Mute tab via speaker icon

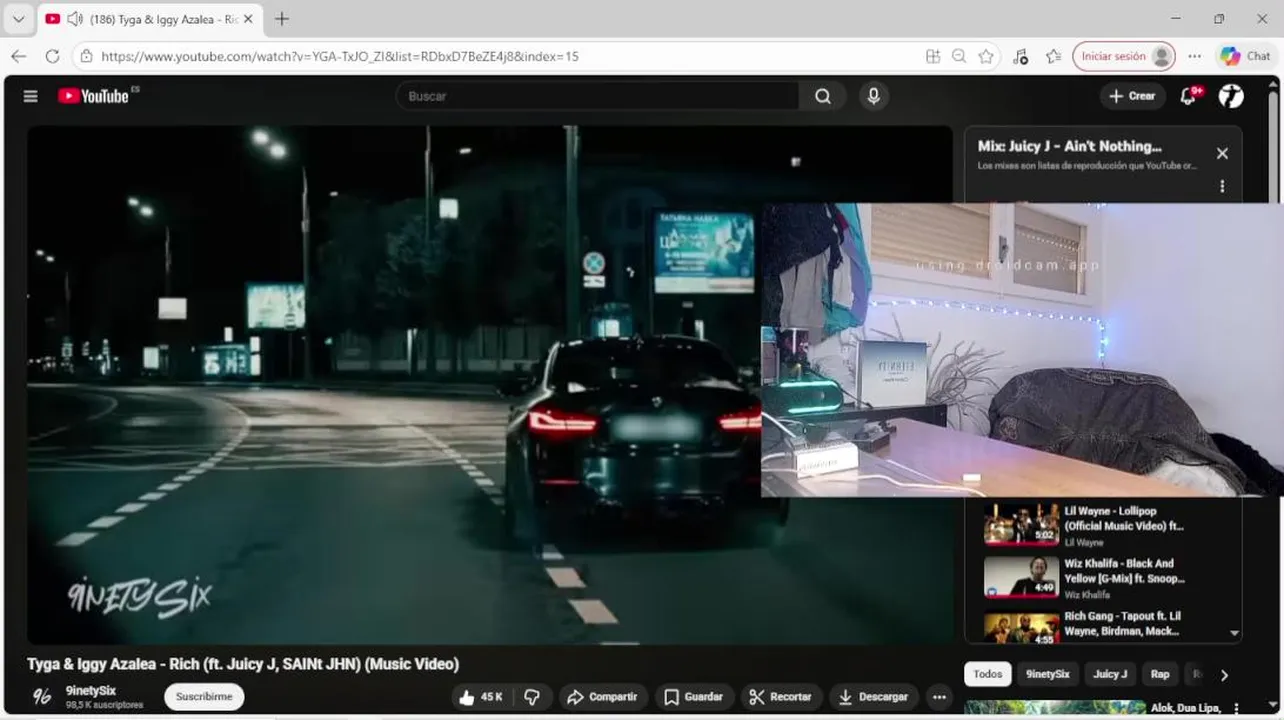coord(75,19)
